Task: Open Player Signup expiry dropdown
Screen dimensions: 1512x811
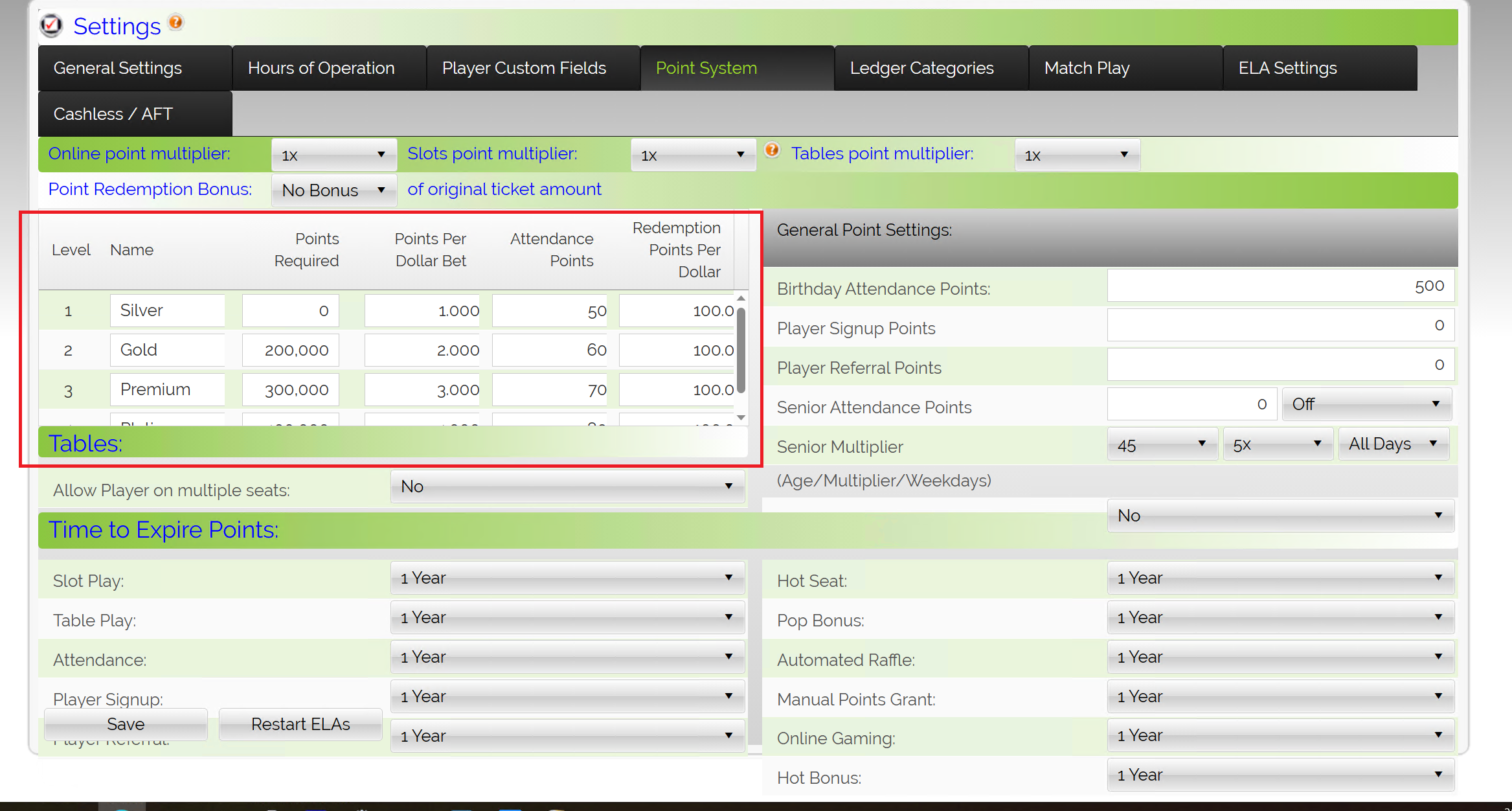Action: coord(568,696)
